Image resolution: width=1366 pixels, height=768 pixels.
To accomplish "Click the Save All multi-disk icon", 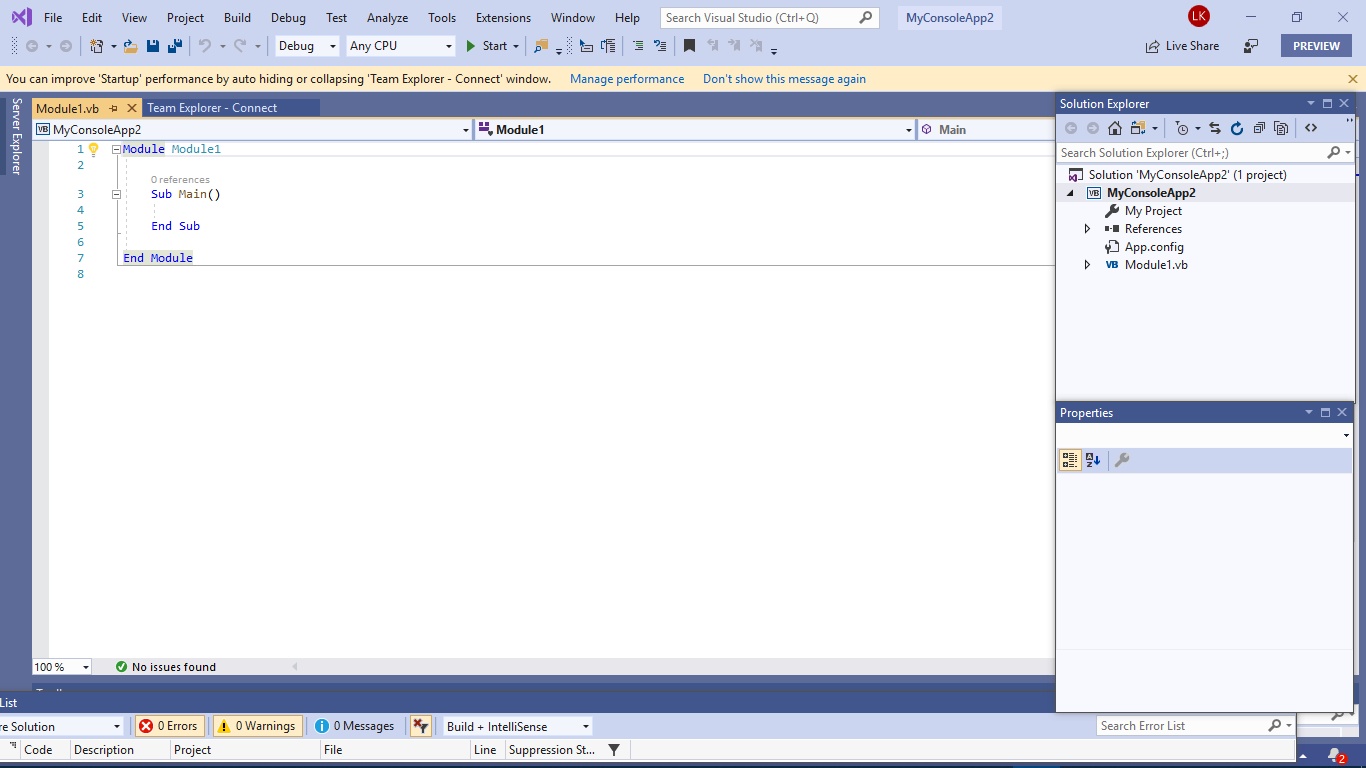I will point(175,46).
